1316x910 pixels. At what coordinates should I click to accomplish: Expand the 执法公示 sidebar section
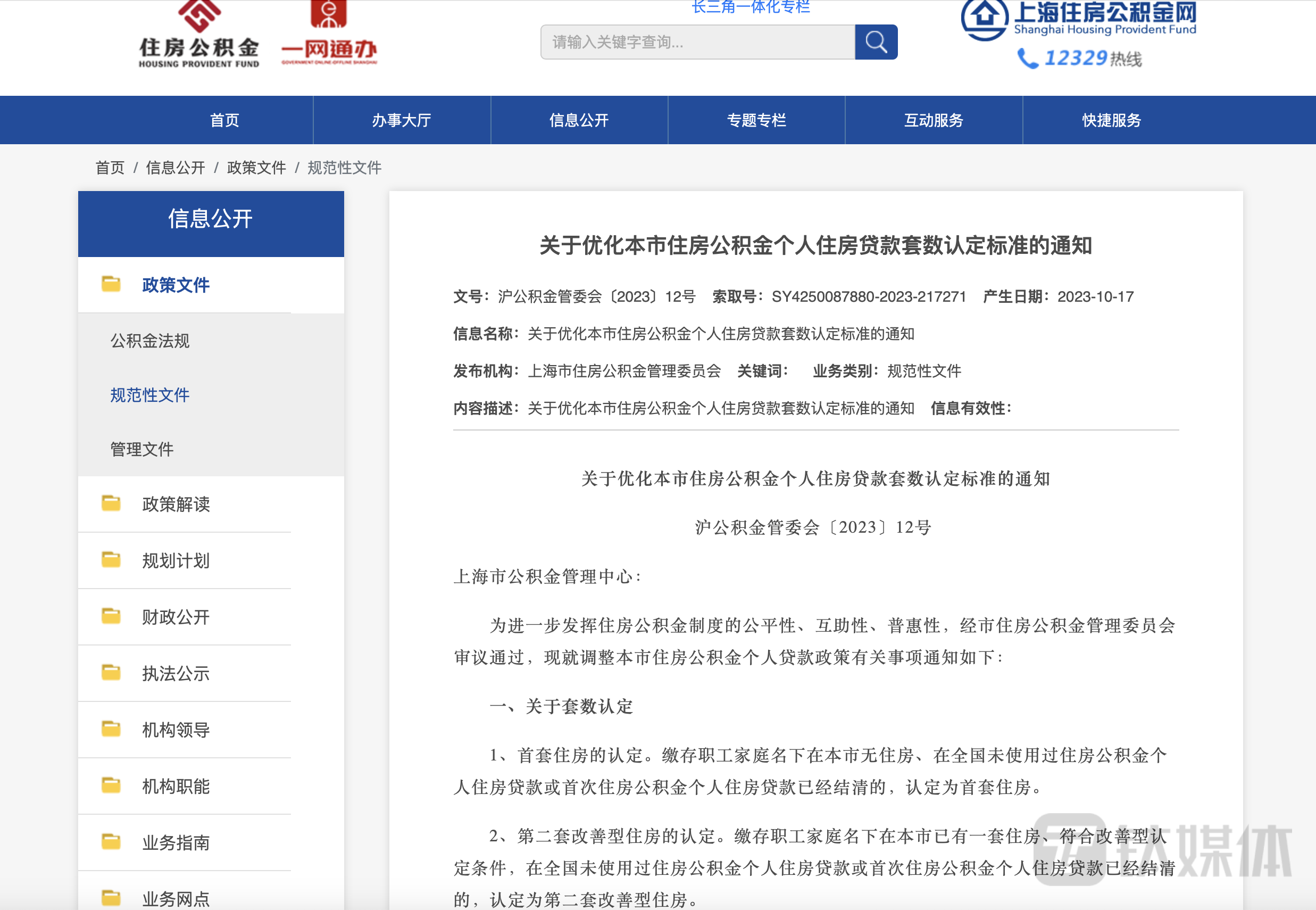point(176,673)
